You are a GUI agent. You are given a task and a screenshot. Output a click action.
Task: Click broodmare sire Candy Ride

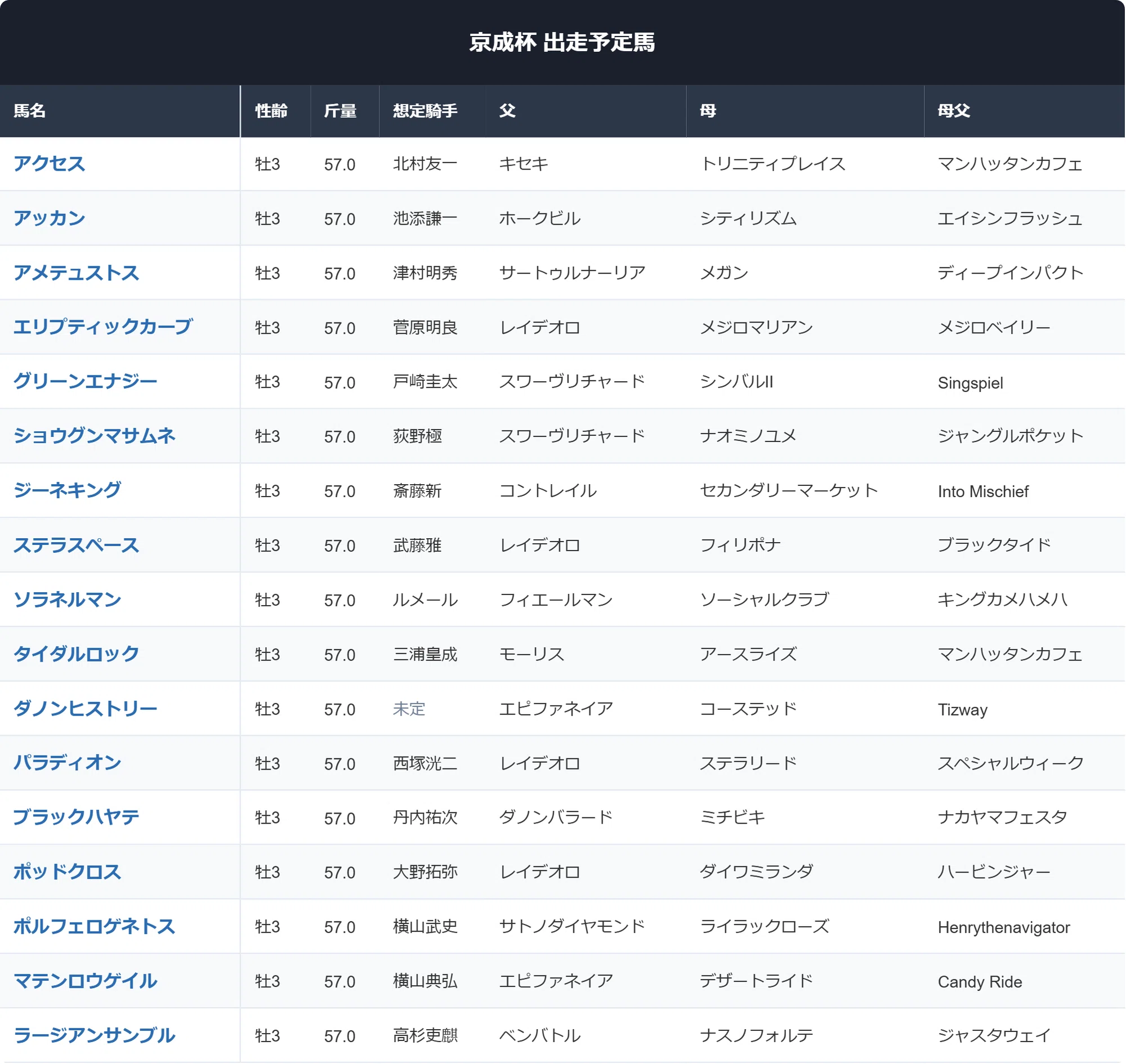(981, 982)
